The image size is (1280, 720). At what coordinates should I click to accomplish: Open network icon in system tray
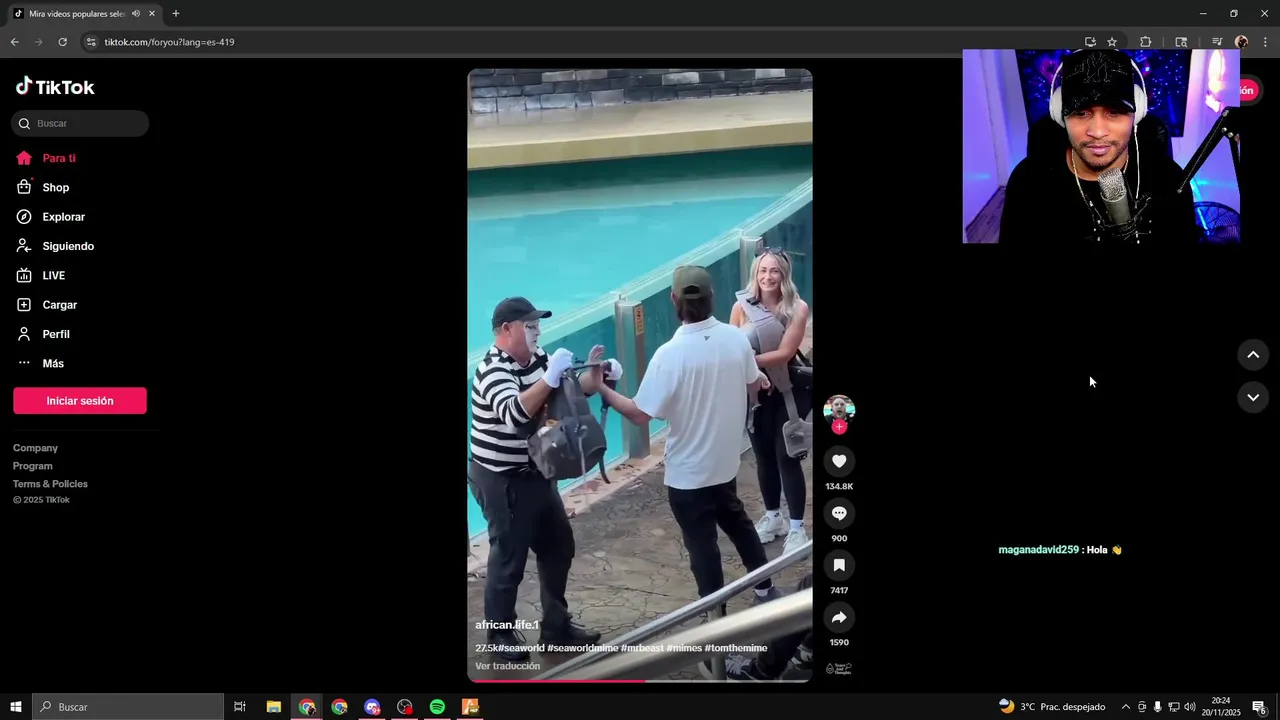[x=1174, y=707]
